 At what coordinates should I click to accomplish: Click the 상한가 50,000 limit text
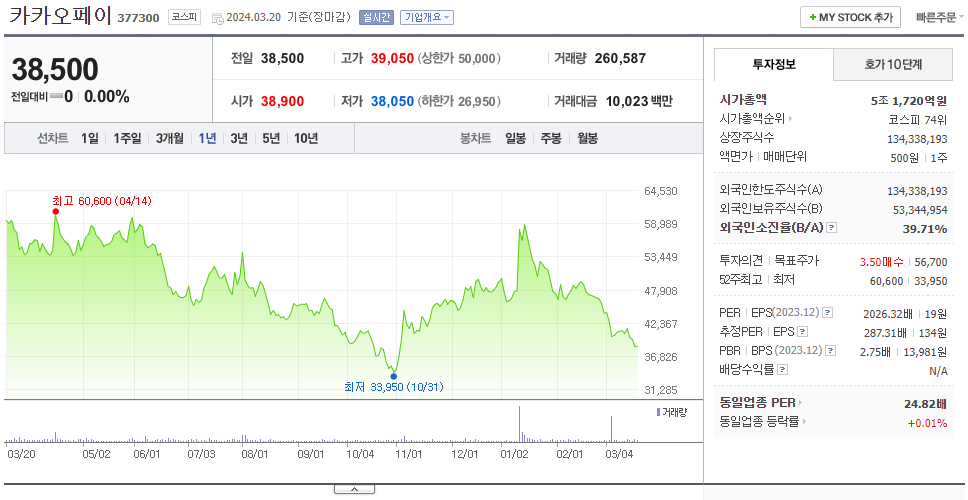pyautogui.click(x=459, y=59)
